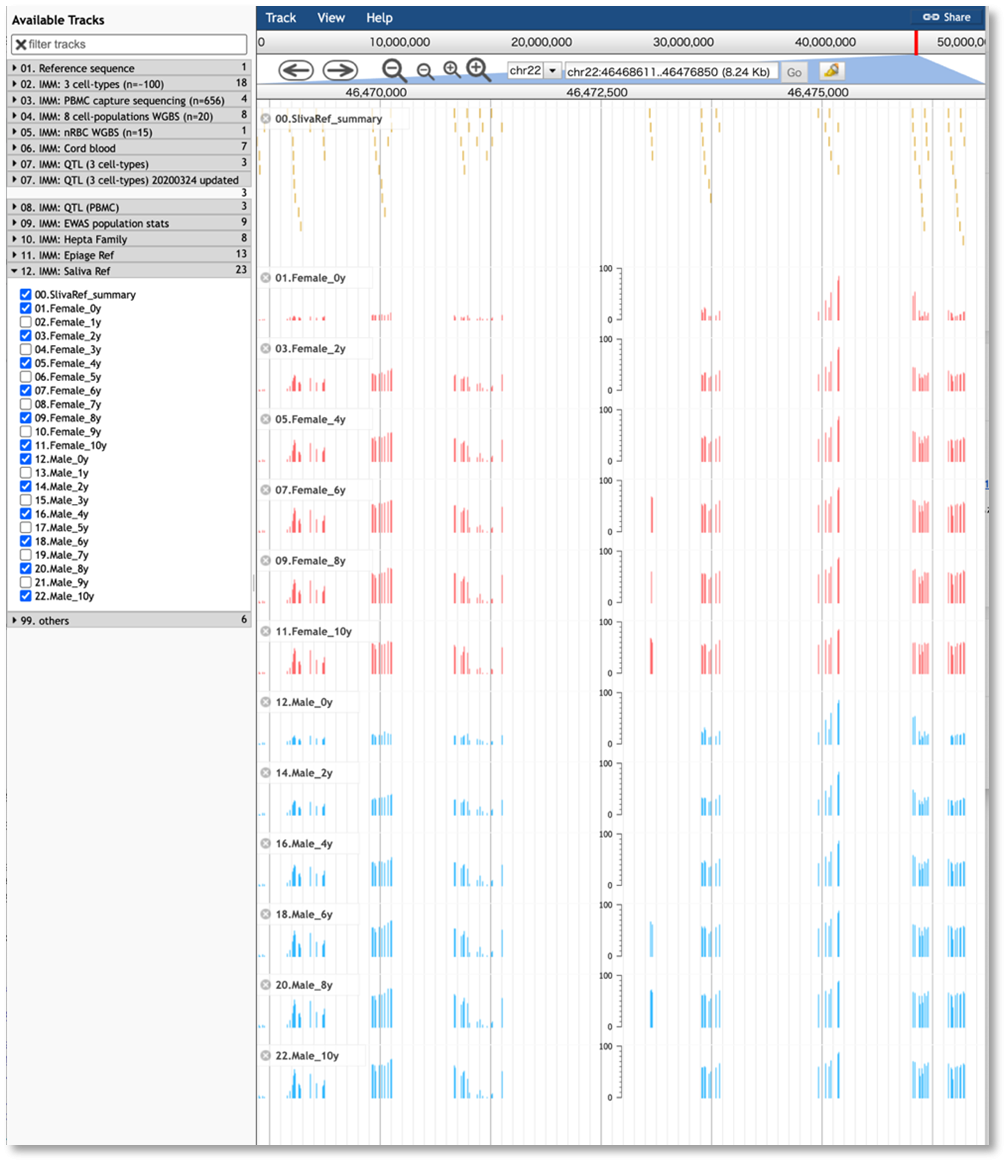Click the large zoom in magnifier
This screenshot has height=1164, width=1008.
click(478, 70)
